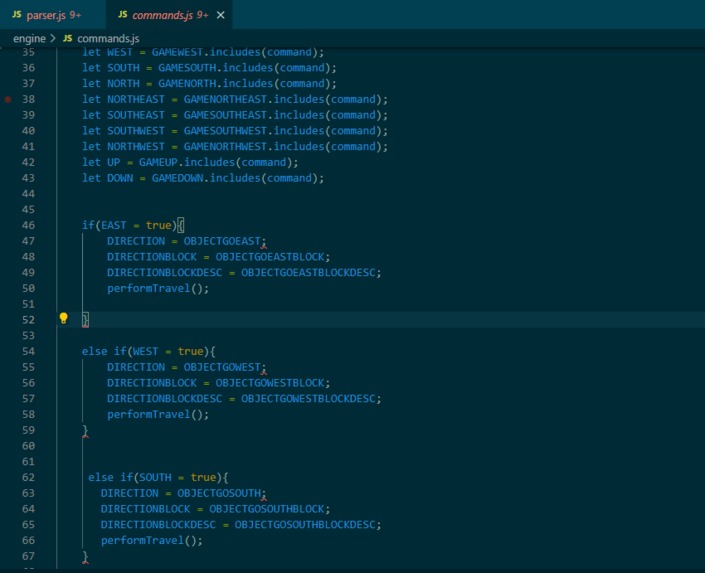The image size is (705, 573).
Task: Click the closing brace on line 59
Action: coord(85,431)
